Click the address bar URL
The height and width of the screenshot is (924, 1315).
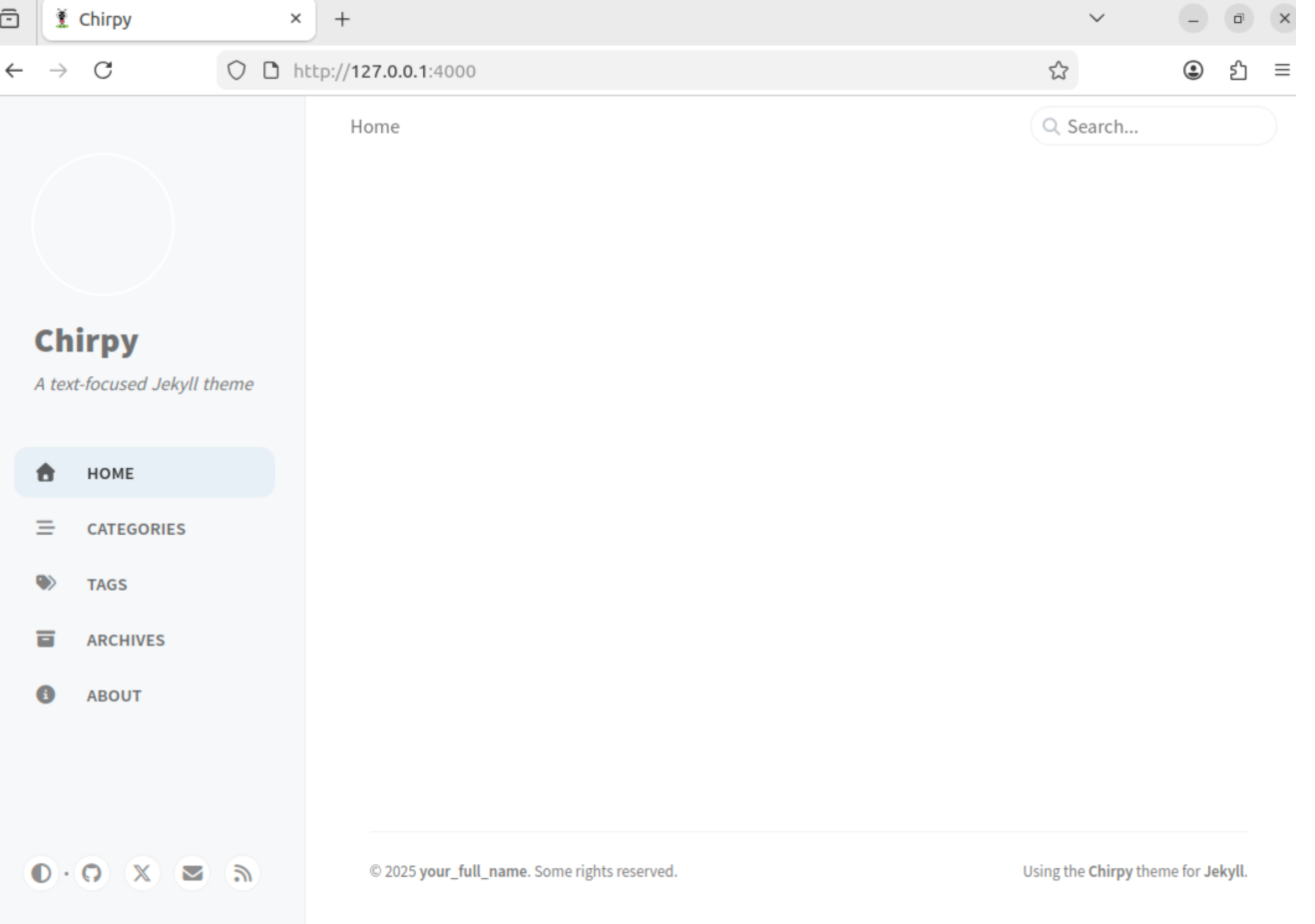(384, 71)
